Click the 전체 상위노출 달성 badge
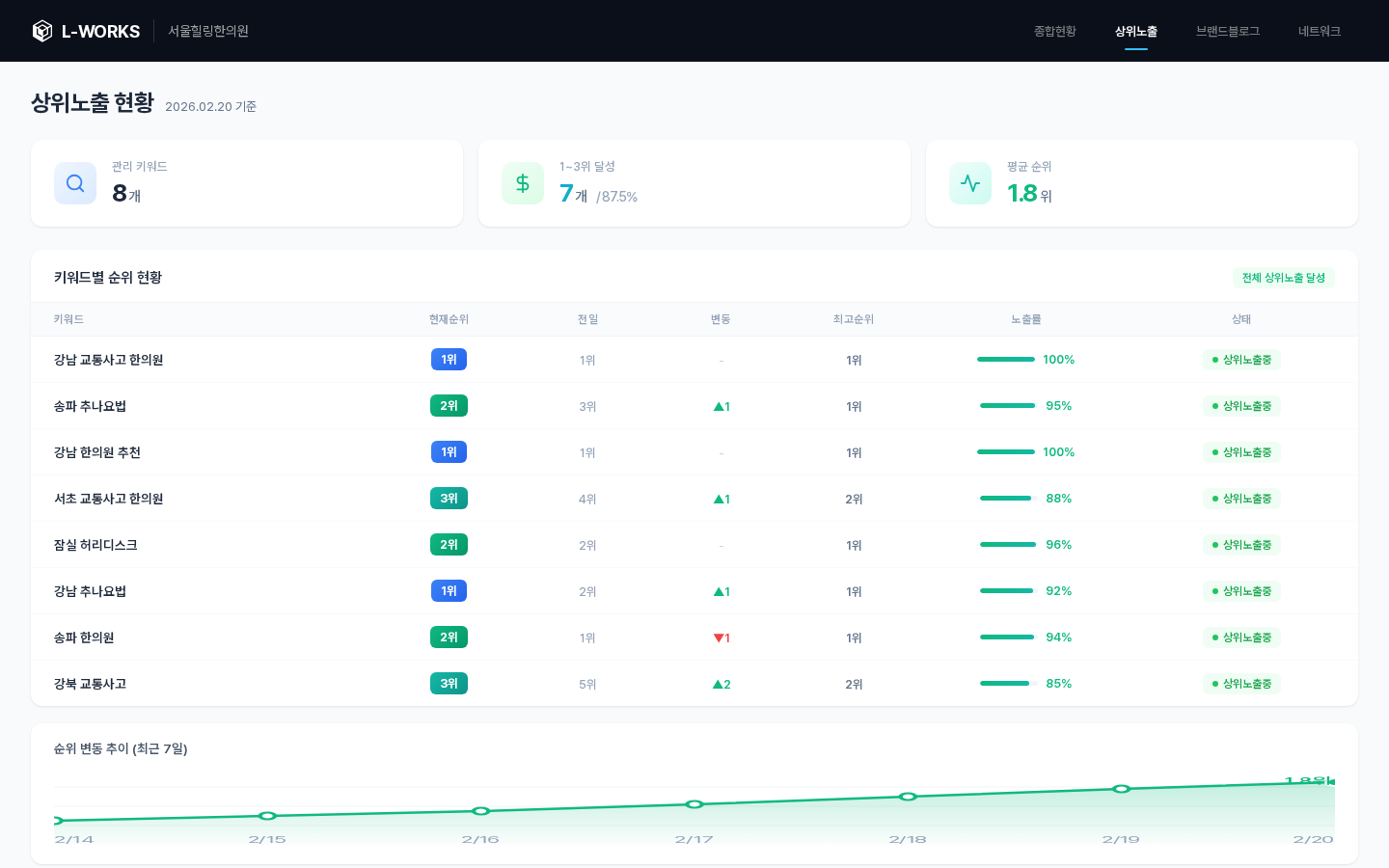This screenshot has height=868, width=1389. 1283,278
